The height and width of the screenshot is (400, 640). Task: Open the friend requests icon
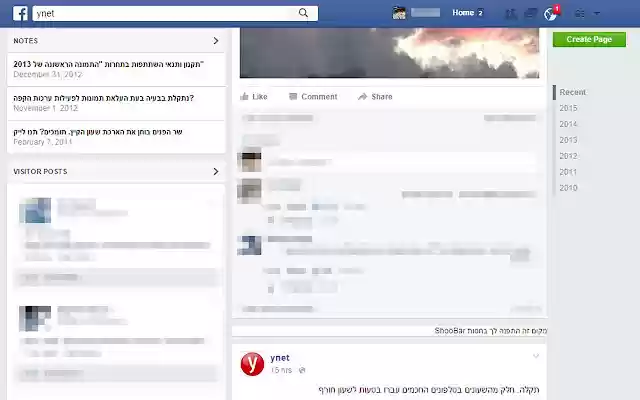click(511, 14)
